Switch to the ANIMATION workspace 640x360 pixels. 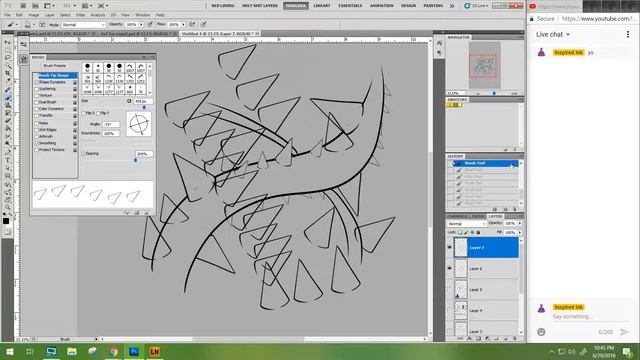(x=381, y=6)
